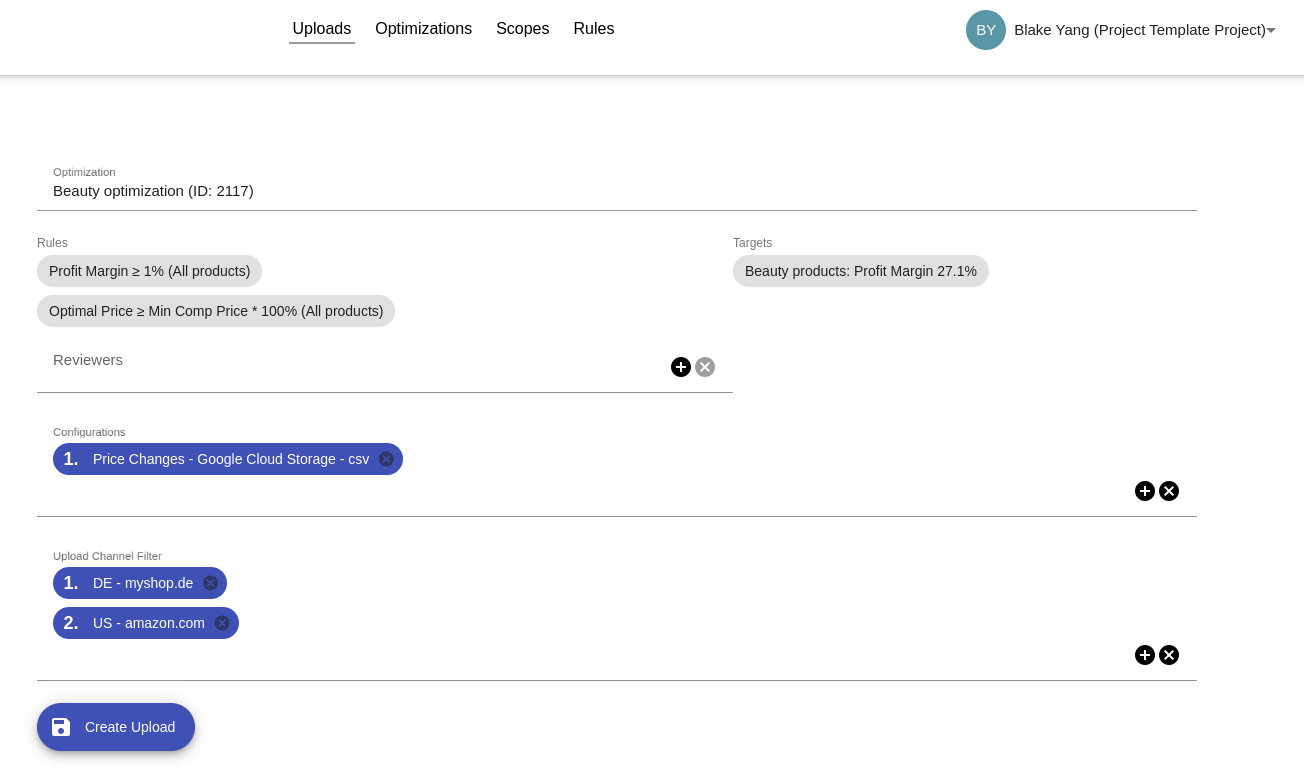Clear reviewers with the grey X icon
Image resolution: width=1304 pixels, height=773 pixels.
point(705,367)
